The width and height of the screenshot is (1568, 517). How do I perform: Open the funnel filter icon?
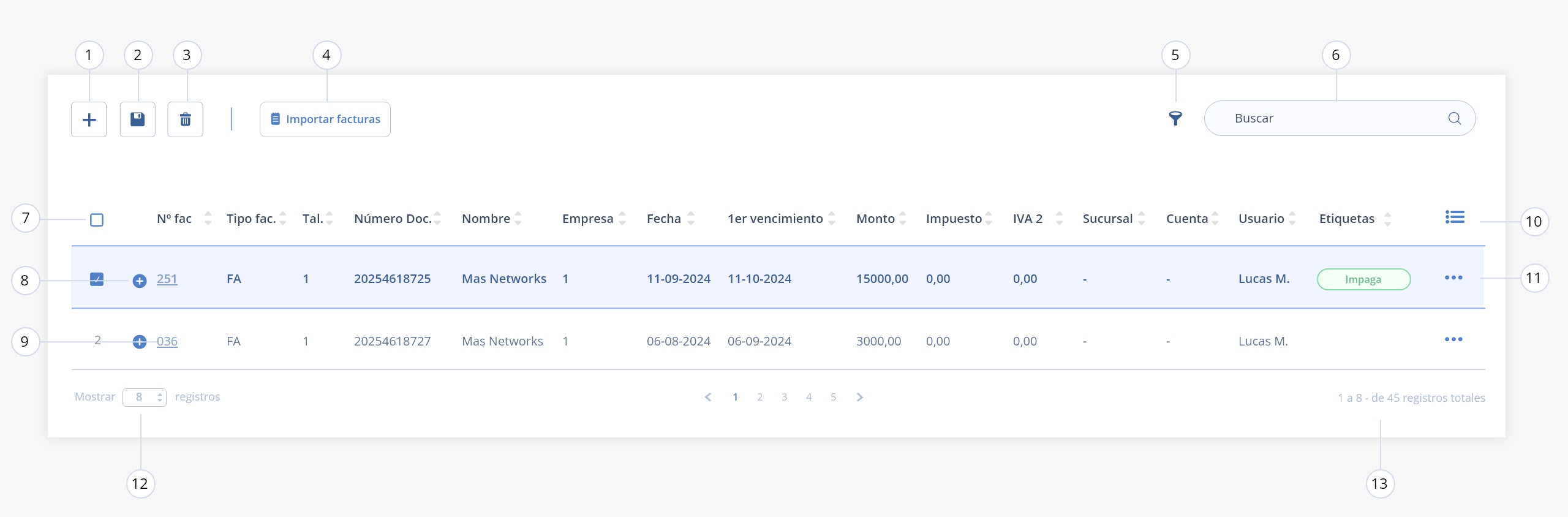tap(1175, 118)
